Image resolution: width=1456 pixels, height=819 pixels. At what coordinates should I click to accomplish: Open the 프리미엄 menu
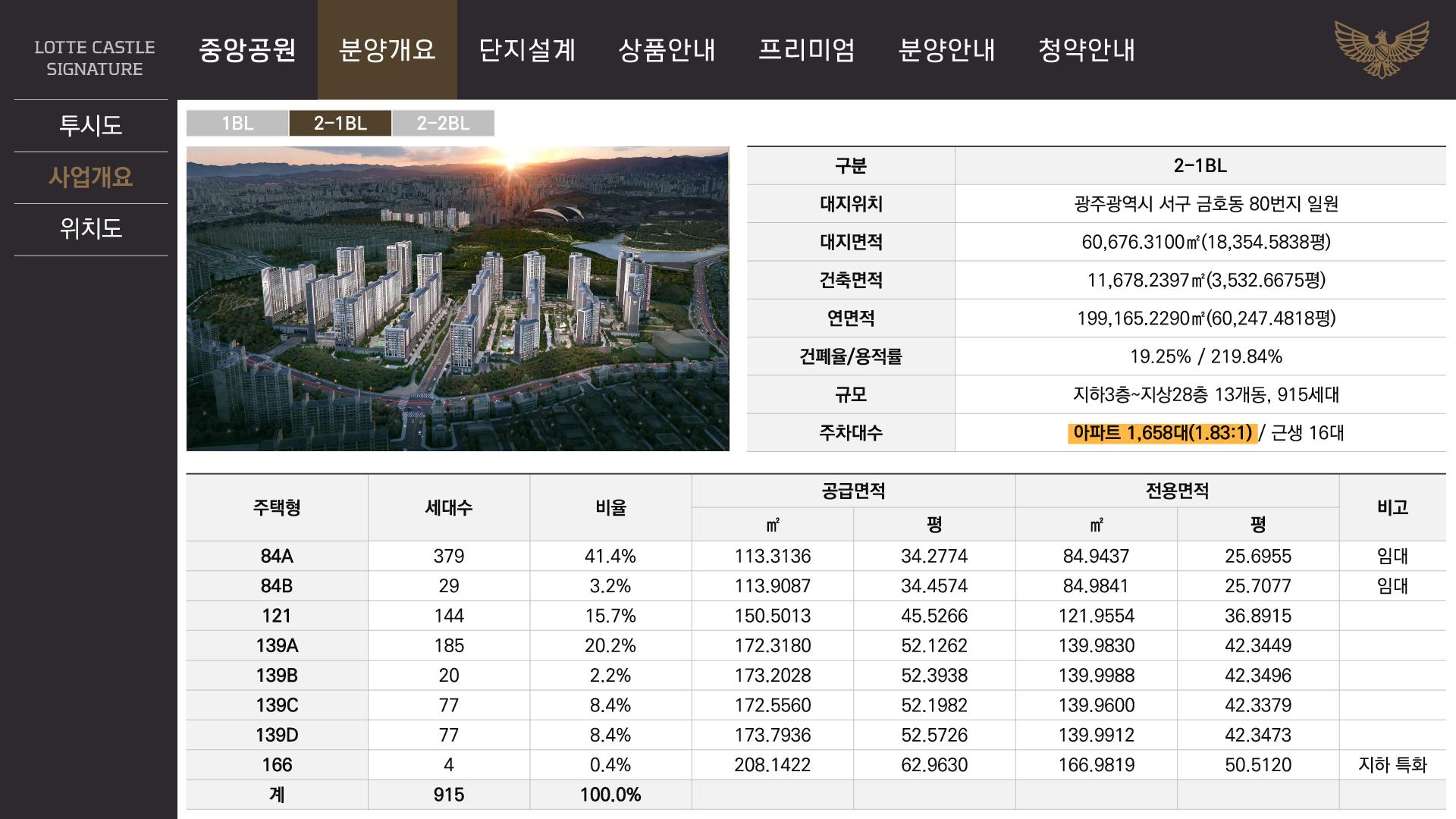tap(807, 50)
